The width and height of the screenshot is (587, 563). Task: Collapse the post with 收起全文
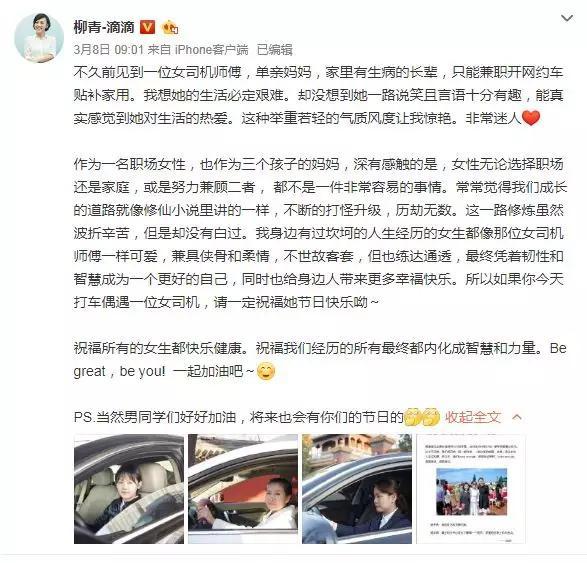(473, 417)
